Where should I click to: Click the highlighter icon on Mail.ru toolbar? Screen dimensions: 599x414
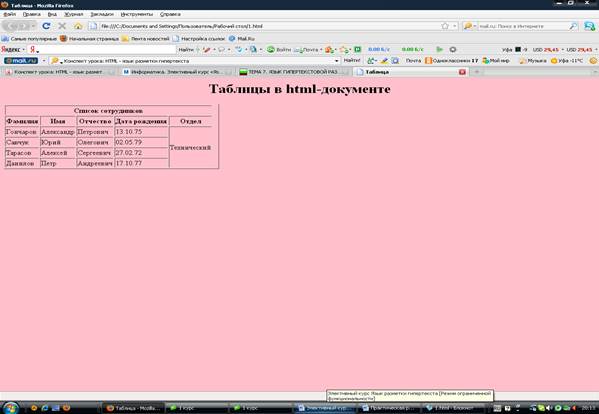(384, 61)
